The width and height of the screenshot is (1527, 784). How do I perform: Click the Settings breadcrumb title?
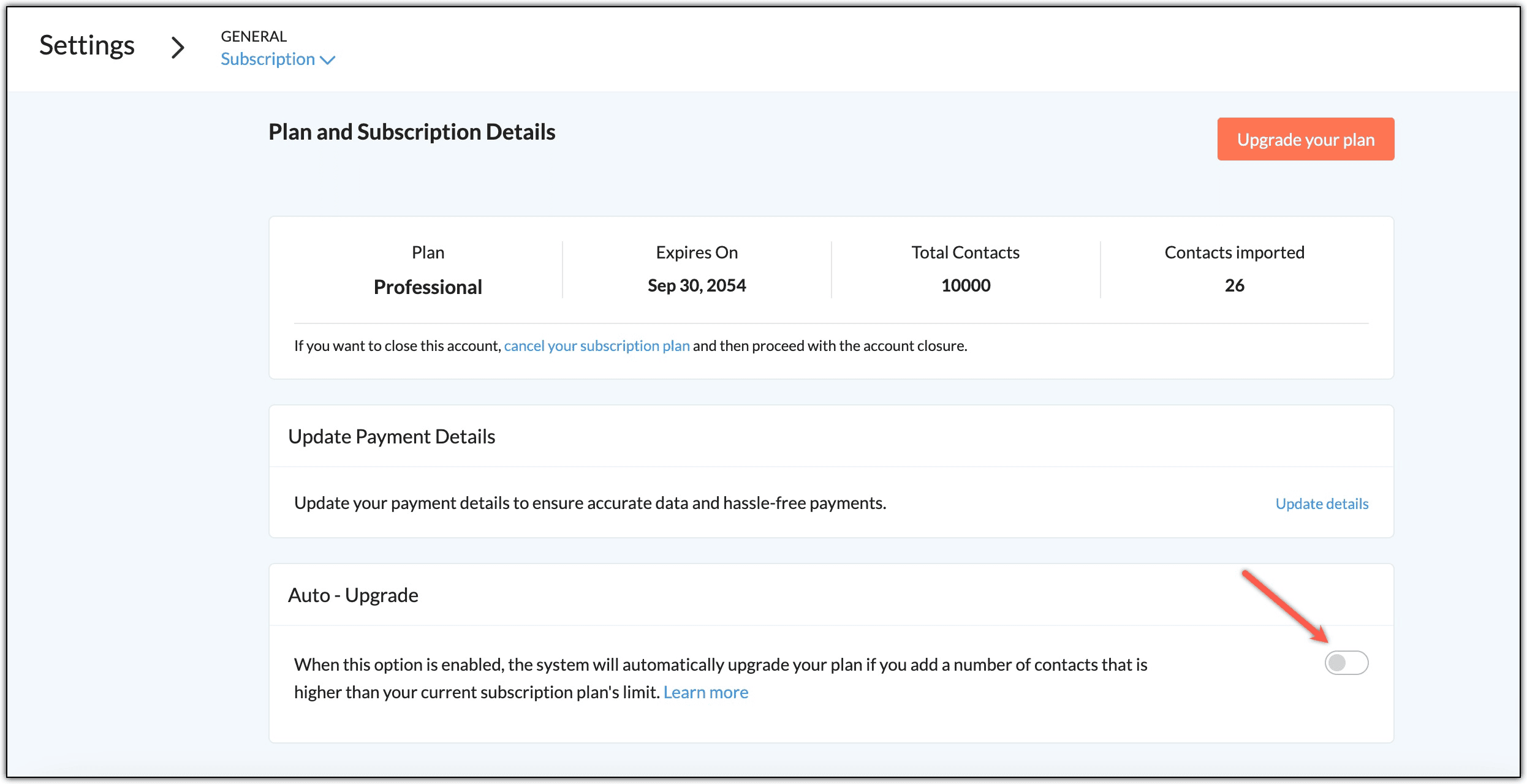tap(87, 45)
